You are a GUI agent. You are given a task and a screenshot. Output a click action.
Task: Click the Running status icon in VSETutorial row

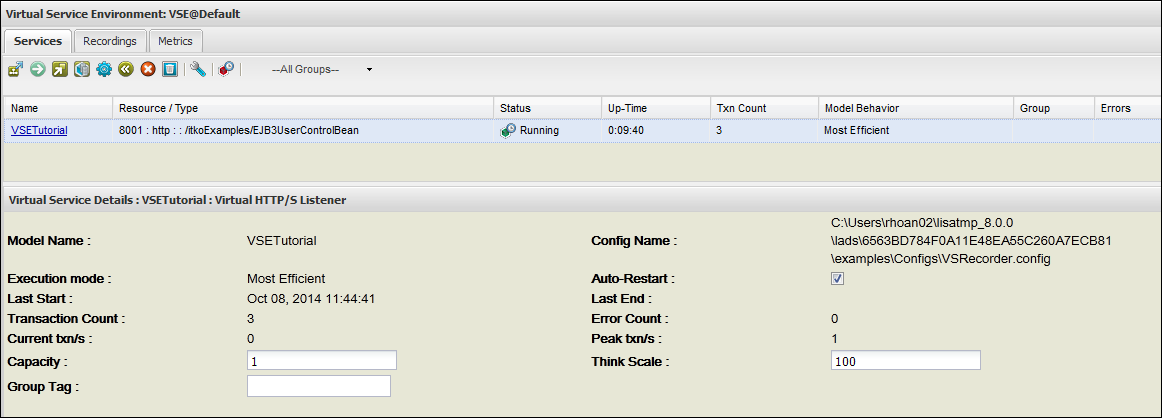[508, 130]
